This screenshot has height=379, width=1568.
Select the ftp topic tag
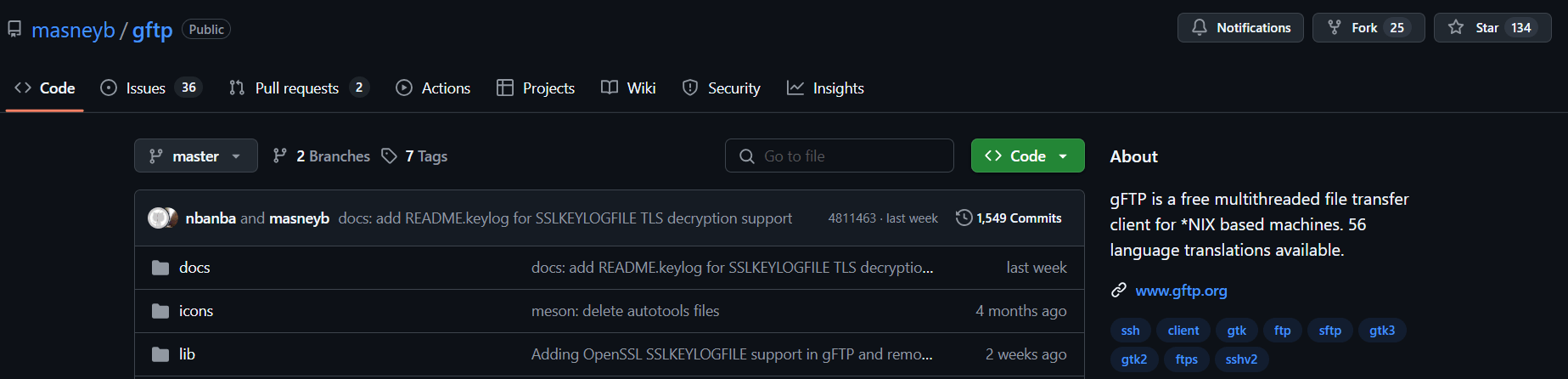[x=1283, y=331]
